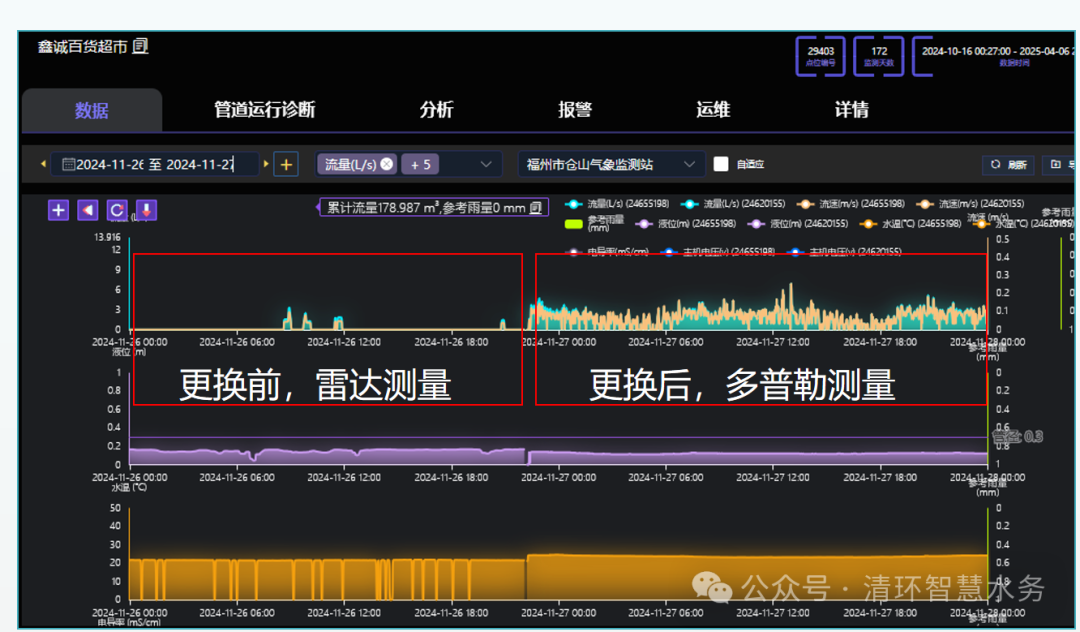Click the plus icon to add a chart
1080x632 pixels.
[57, 210]
